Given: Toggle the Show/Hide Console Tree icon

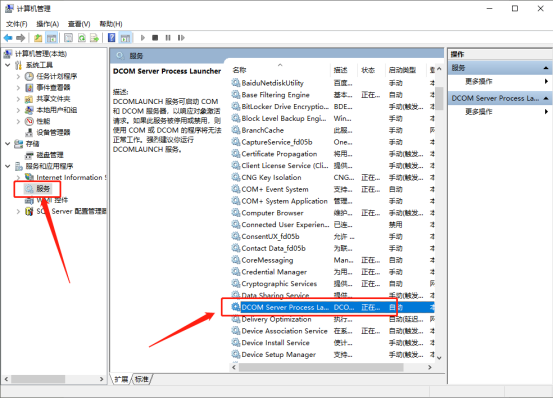Looking at the screenshot, I should (51, 38).
